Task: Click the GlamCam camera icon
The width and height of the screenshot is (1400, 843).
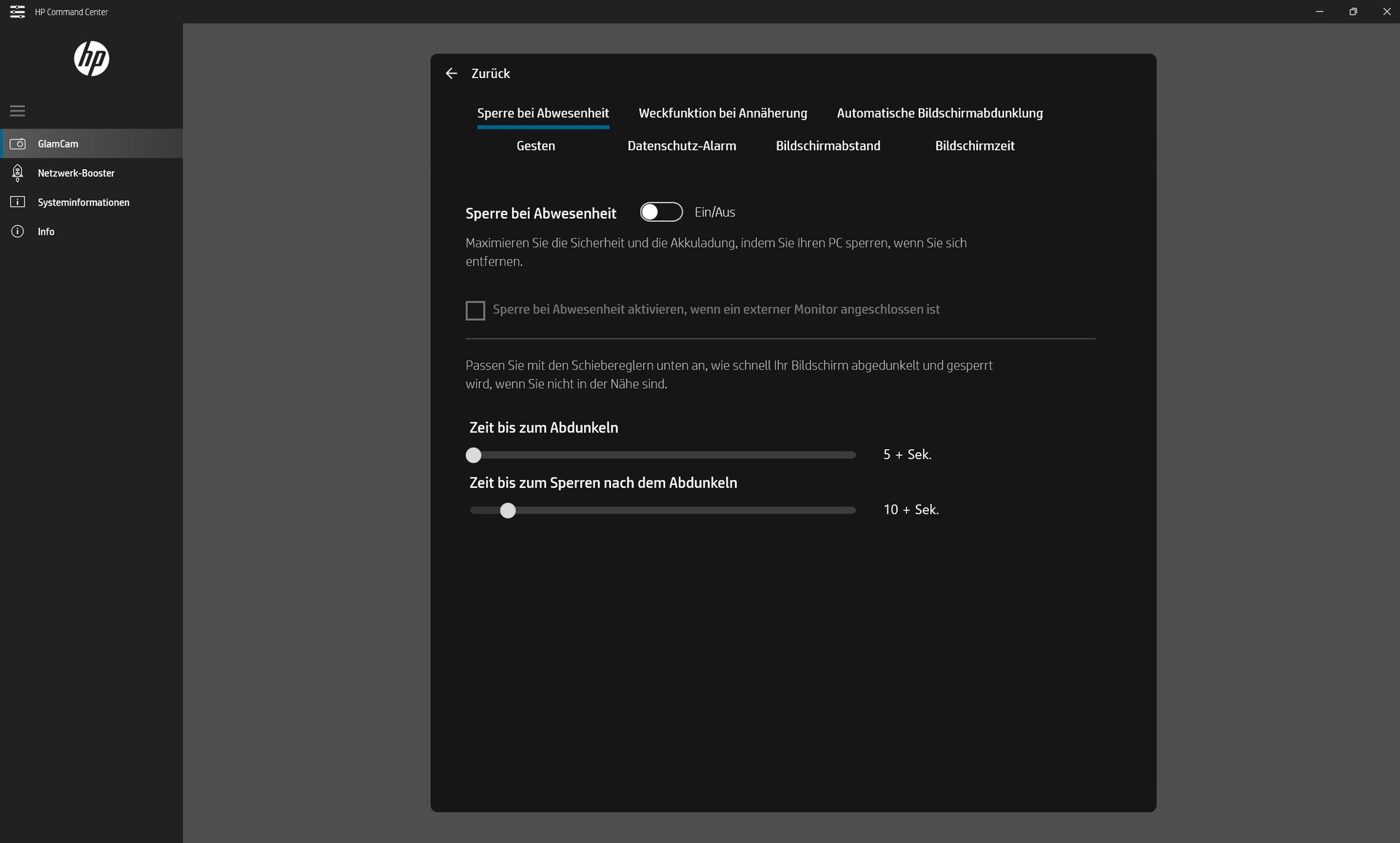Action: click(x=17, y=144)
